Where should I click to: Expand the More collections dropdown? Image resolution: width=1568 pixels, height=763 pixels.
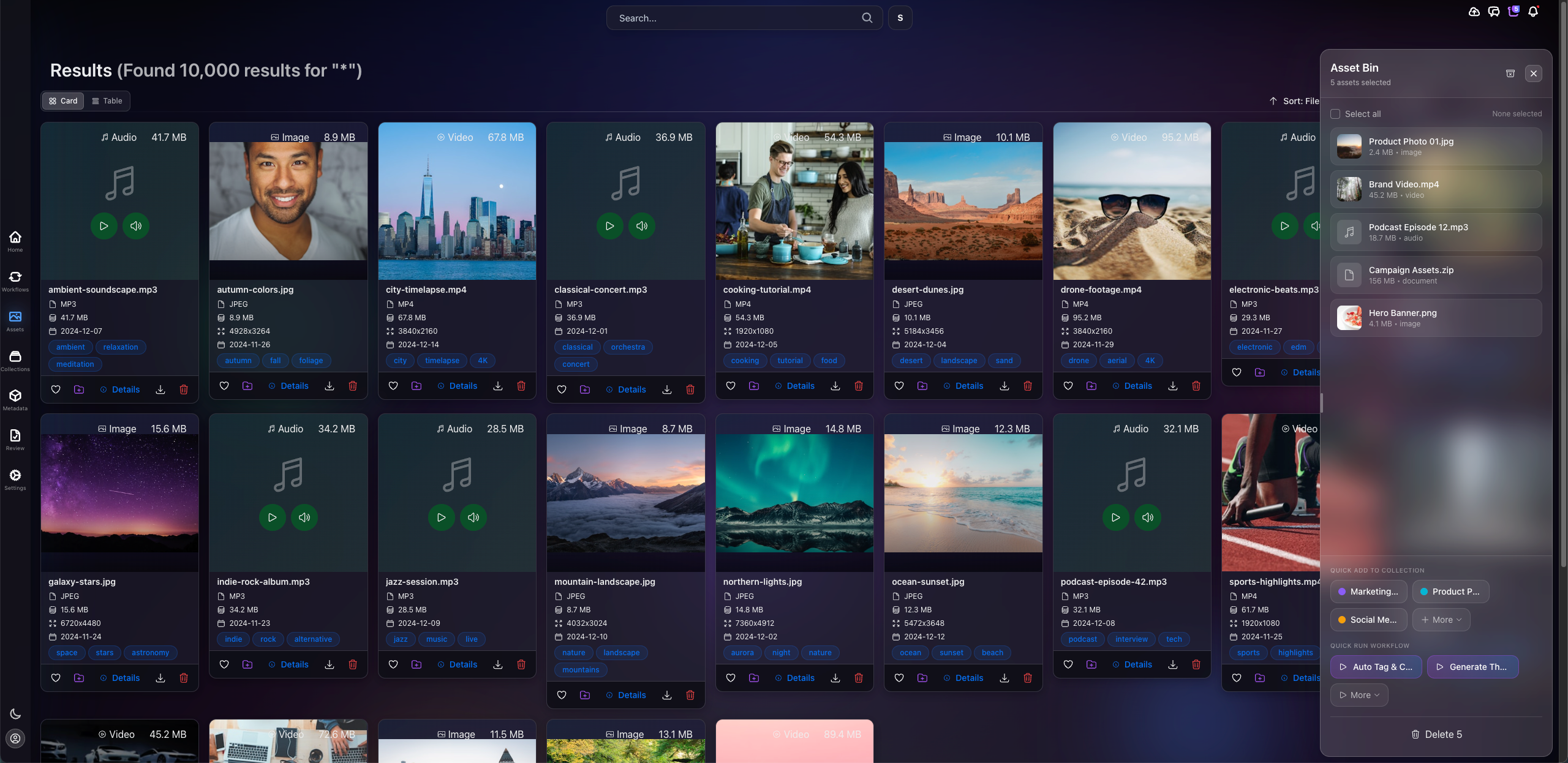pos(1441,619)
